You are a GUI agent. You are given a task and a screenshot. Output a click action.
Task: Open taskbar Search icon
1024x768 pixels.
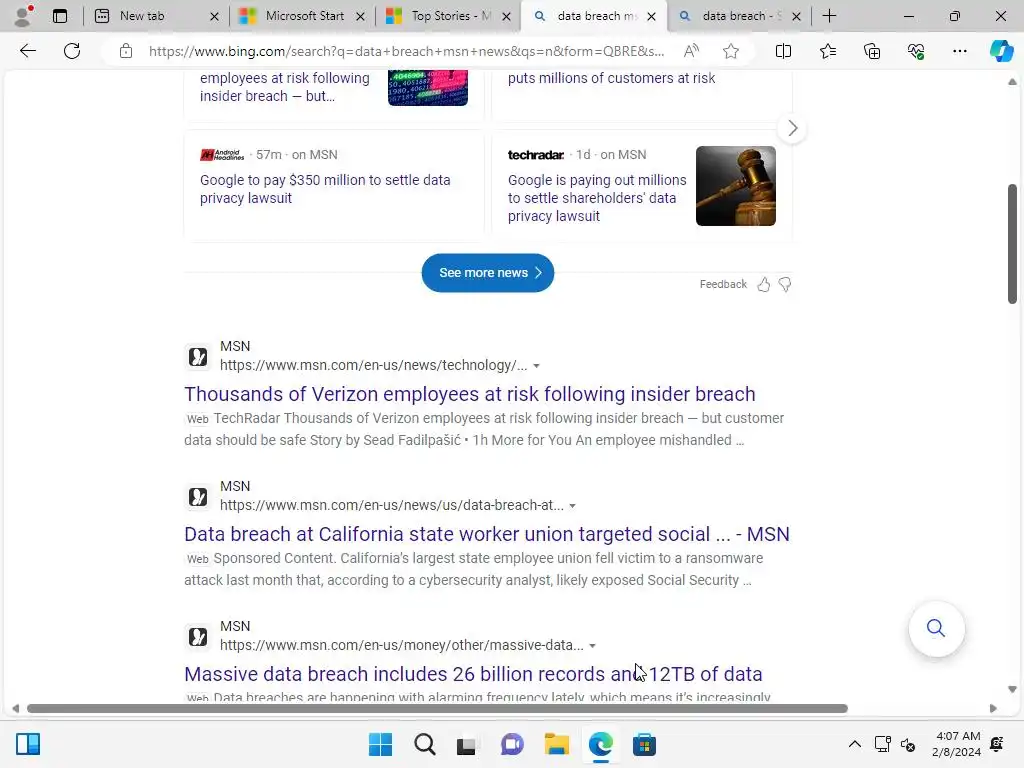pyautogui.click(x=424, y=744)
